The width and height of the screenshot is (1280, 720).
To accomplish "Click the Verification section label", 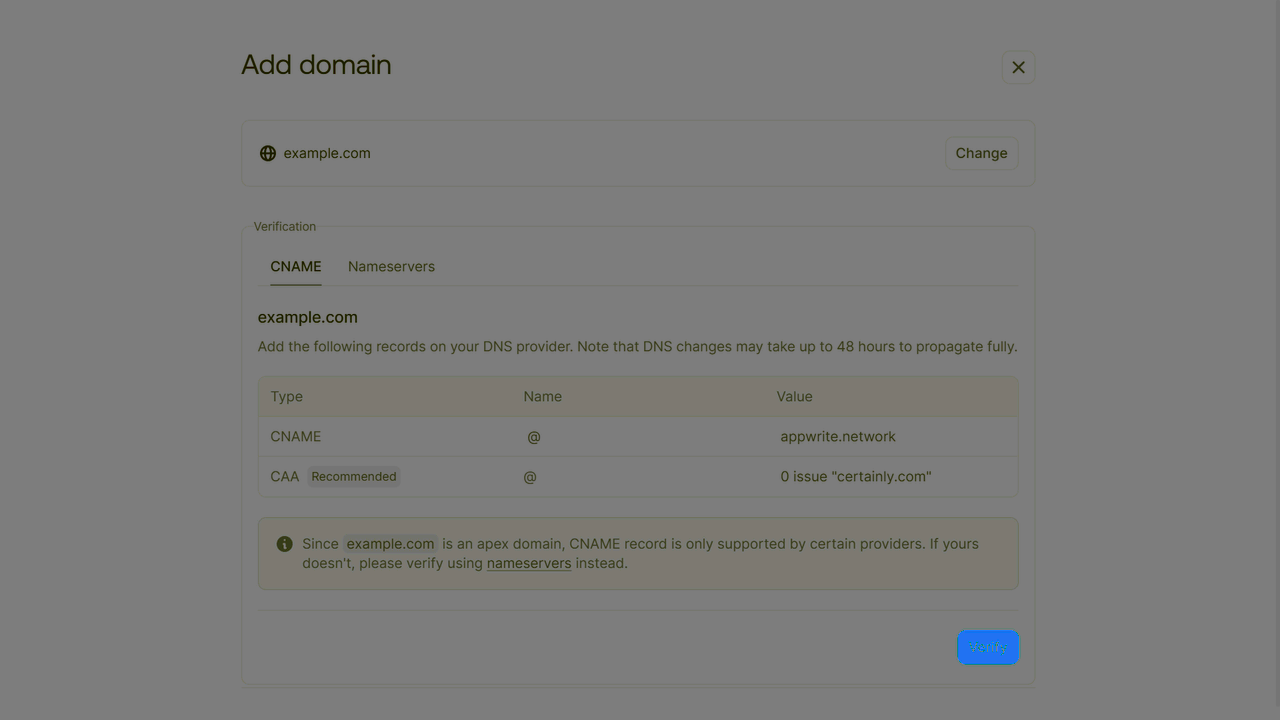I will click(x=284, y=226).
